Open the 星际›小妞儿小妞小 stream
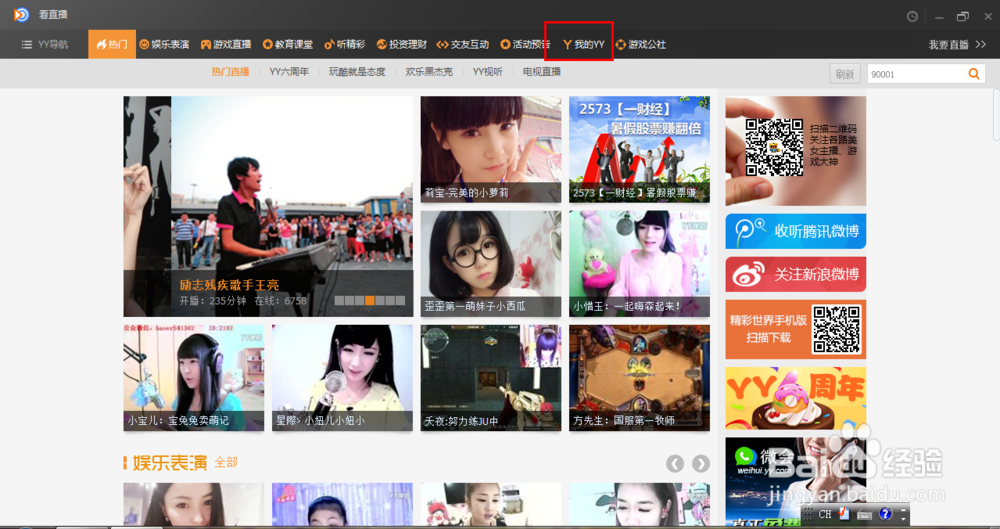The width and height of the screenshot is (1000, 529). click(x=342, y=378)
